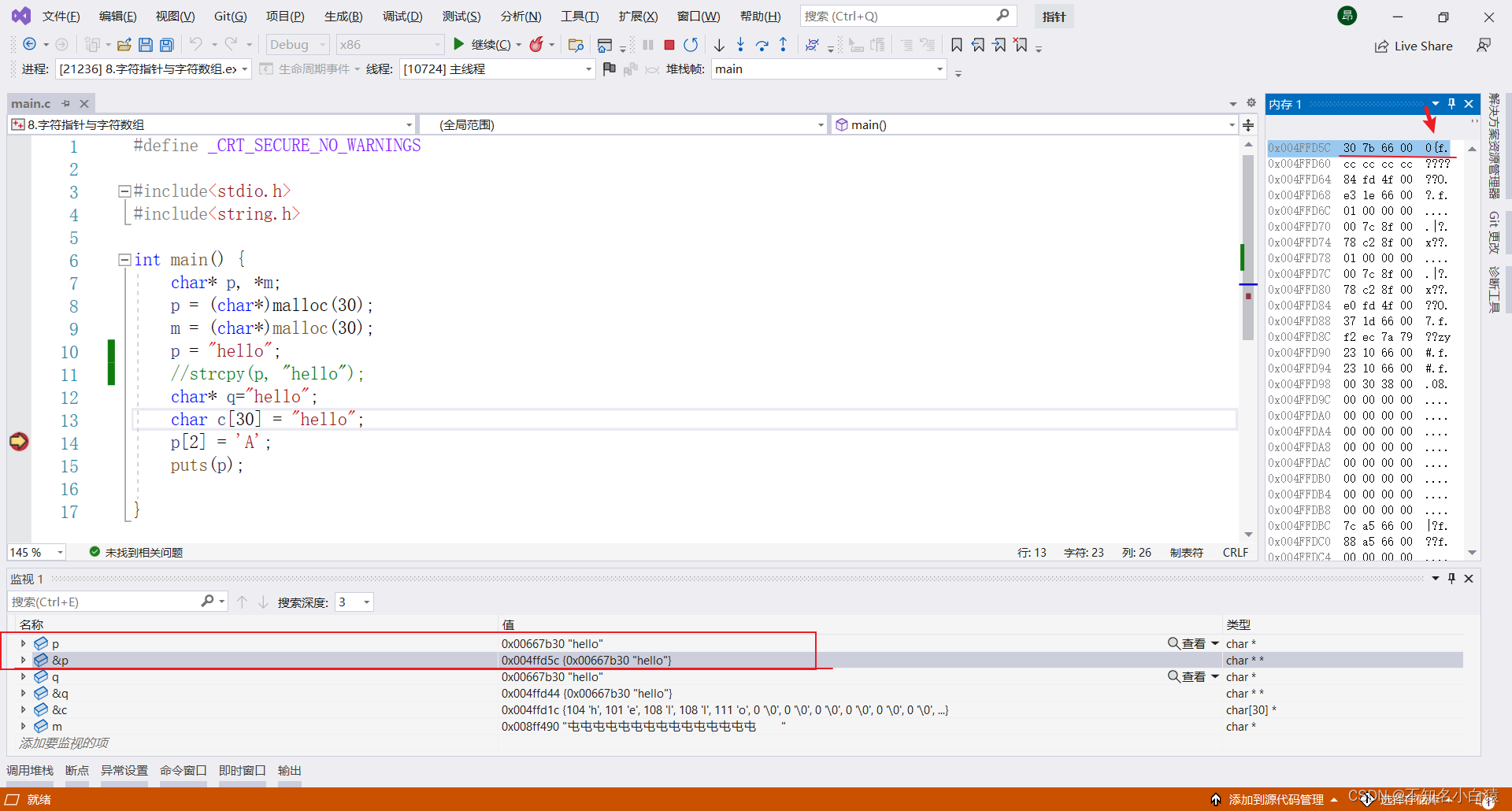Collapse the main() function block
1512x811 pixels.
(124, 260)
